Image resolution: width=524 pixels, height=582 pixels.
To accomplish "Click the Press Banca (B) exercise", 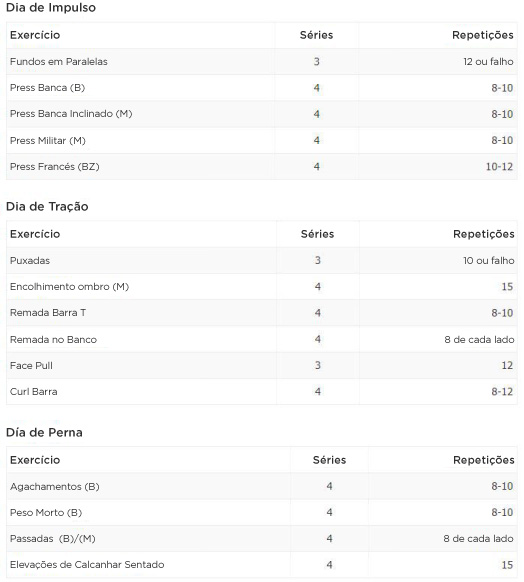I will pos(48,88).
